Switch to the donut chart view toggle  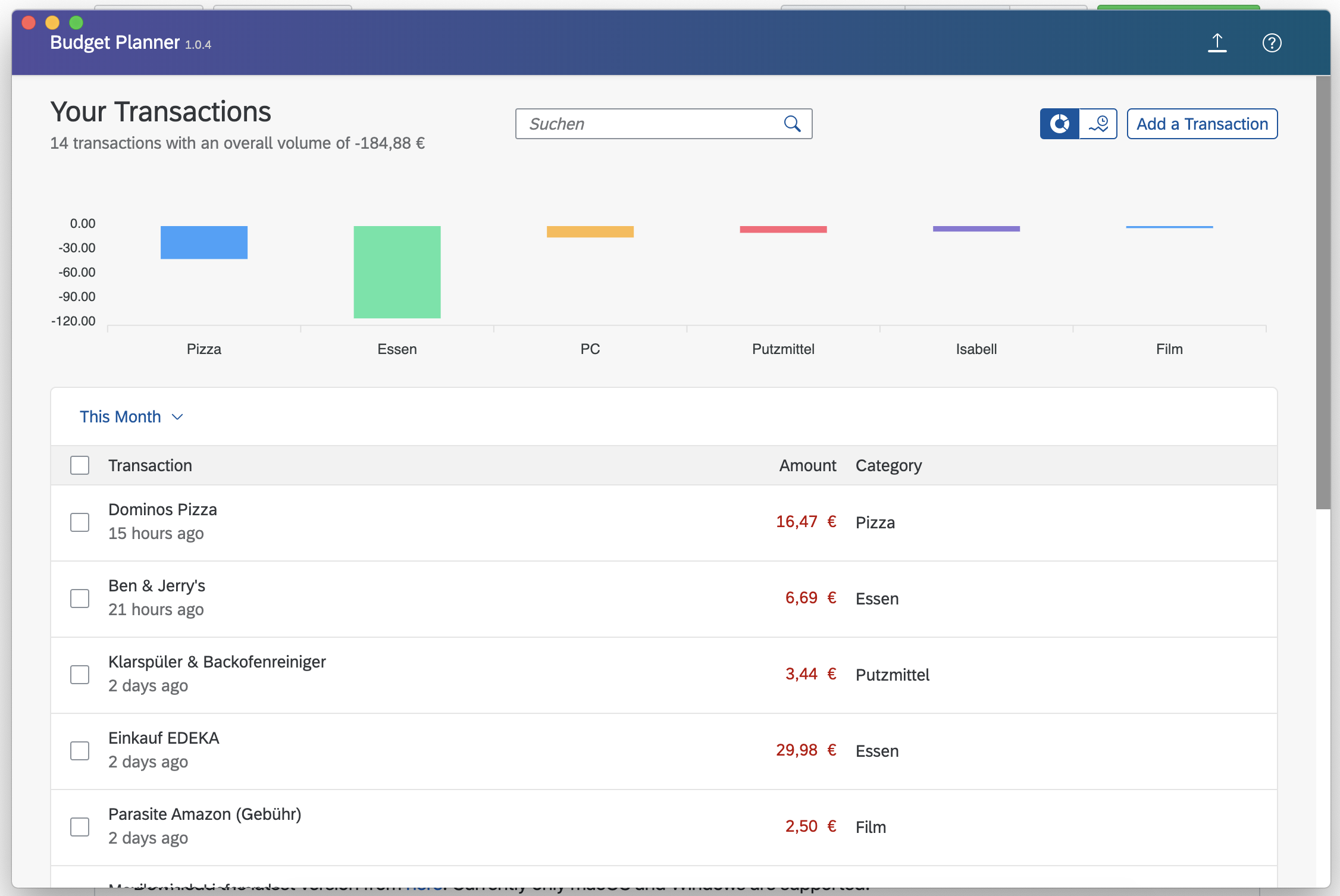click(x=1059, y=124)
